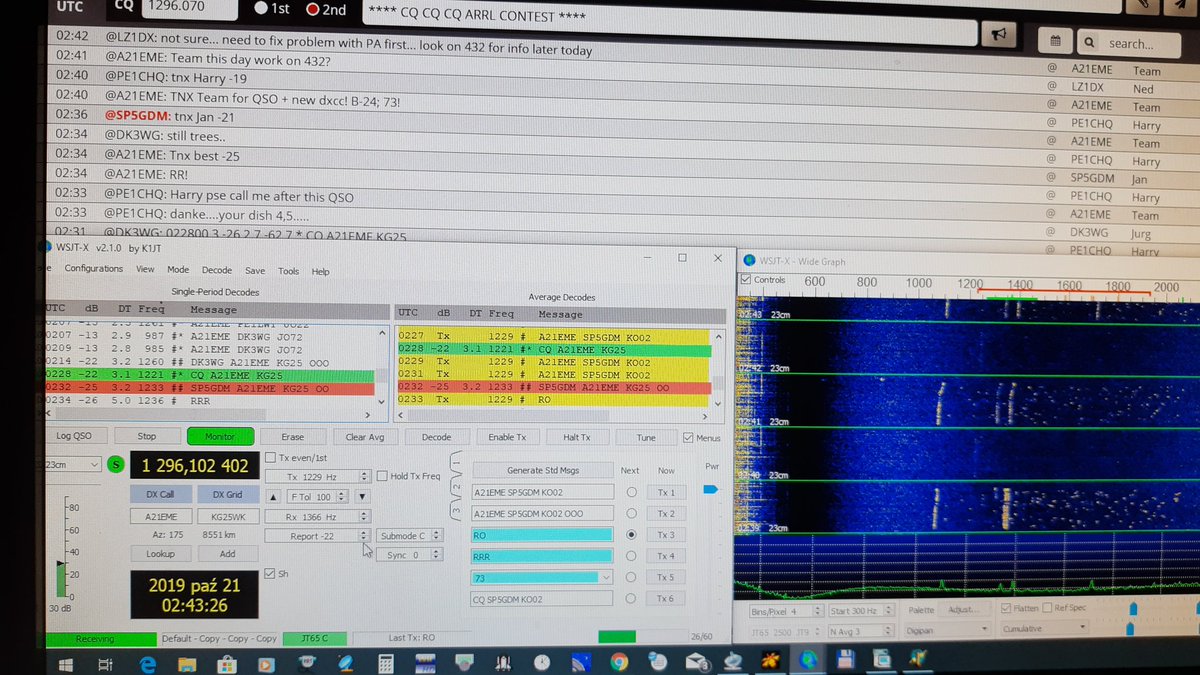Click the @ icon next to SP5GDM user
This screenshot has height=675, width=1200.
click(x=1052, y=179)
